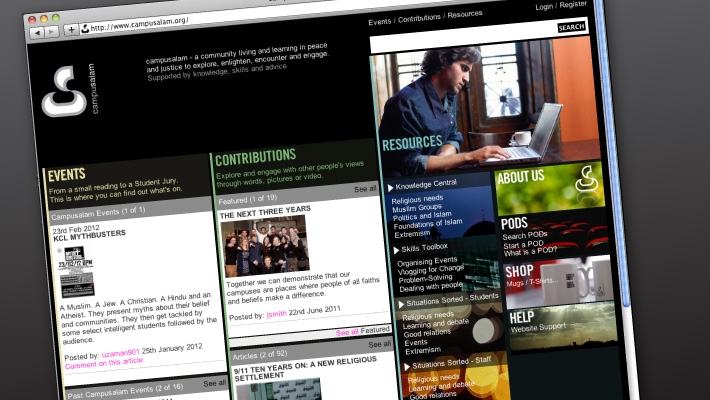The height and width of the screenshot is (400, 710).
Task: Click See all in Featured header
Action: pos(365,189)
